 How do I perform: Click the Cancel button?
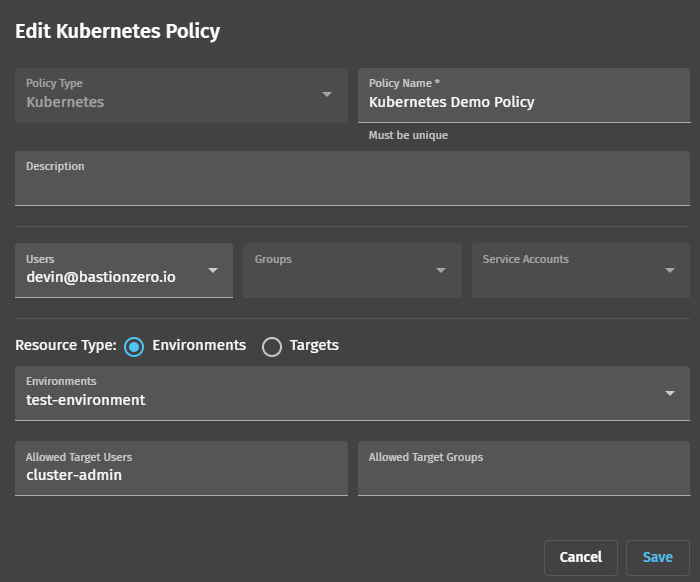coord(581,557)
